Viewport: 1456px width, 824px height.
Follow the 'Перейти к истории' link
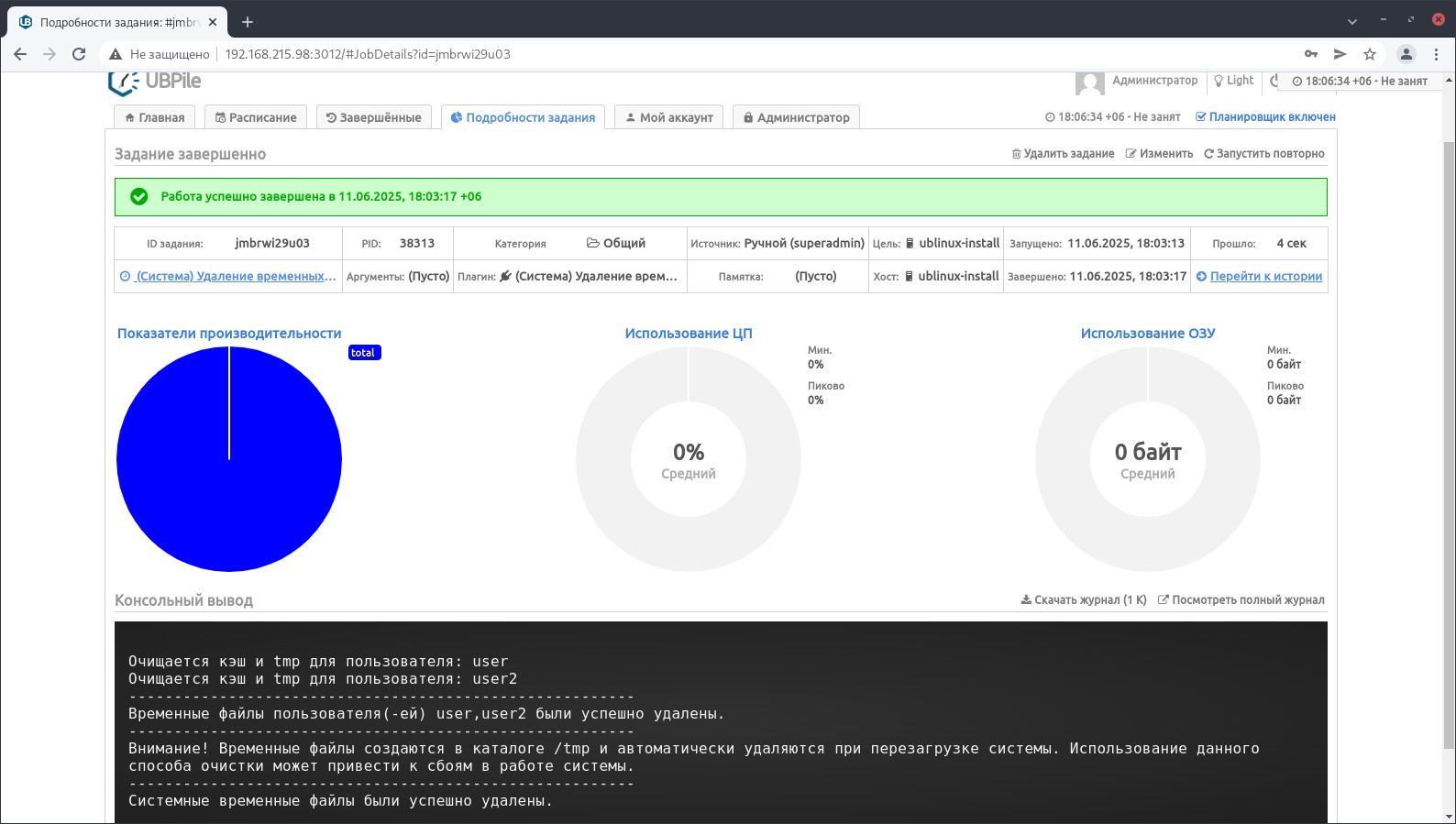(1266, 276)
